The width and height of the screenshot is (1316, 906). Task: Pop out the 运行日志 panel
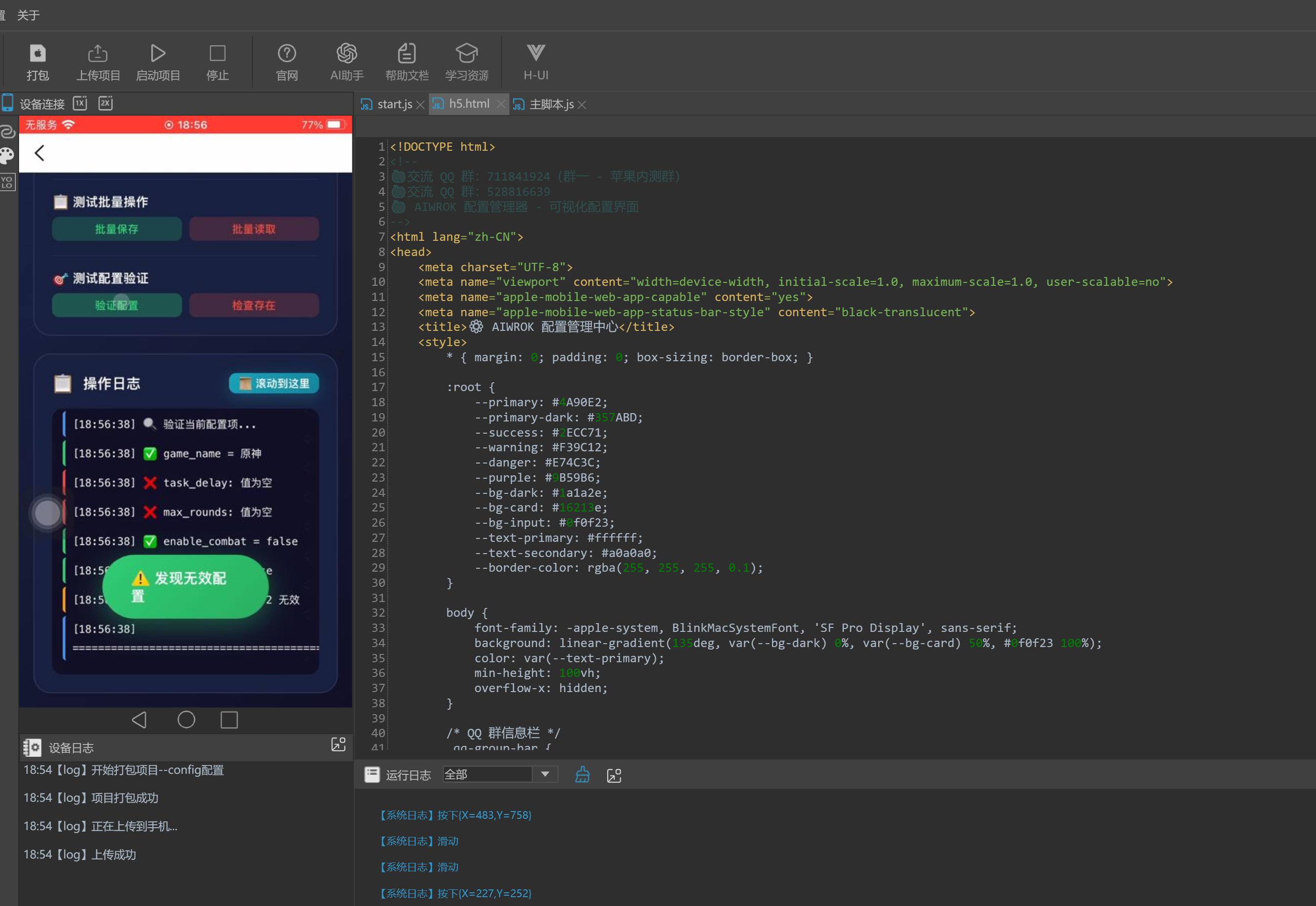(x=614, y=775)
